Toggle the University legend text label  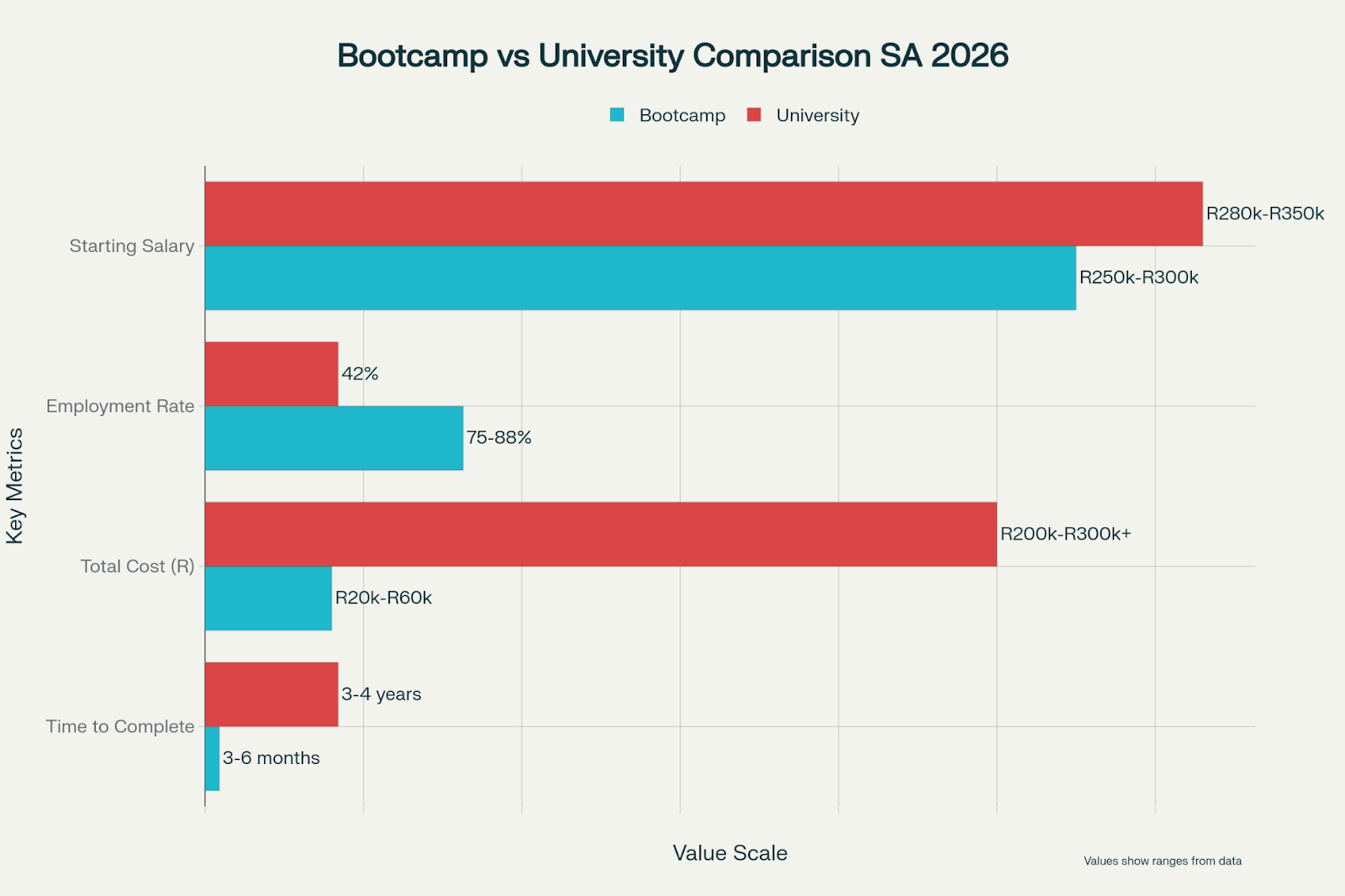coord(817,115)
